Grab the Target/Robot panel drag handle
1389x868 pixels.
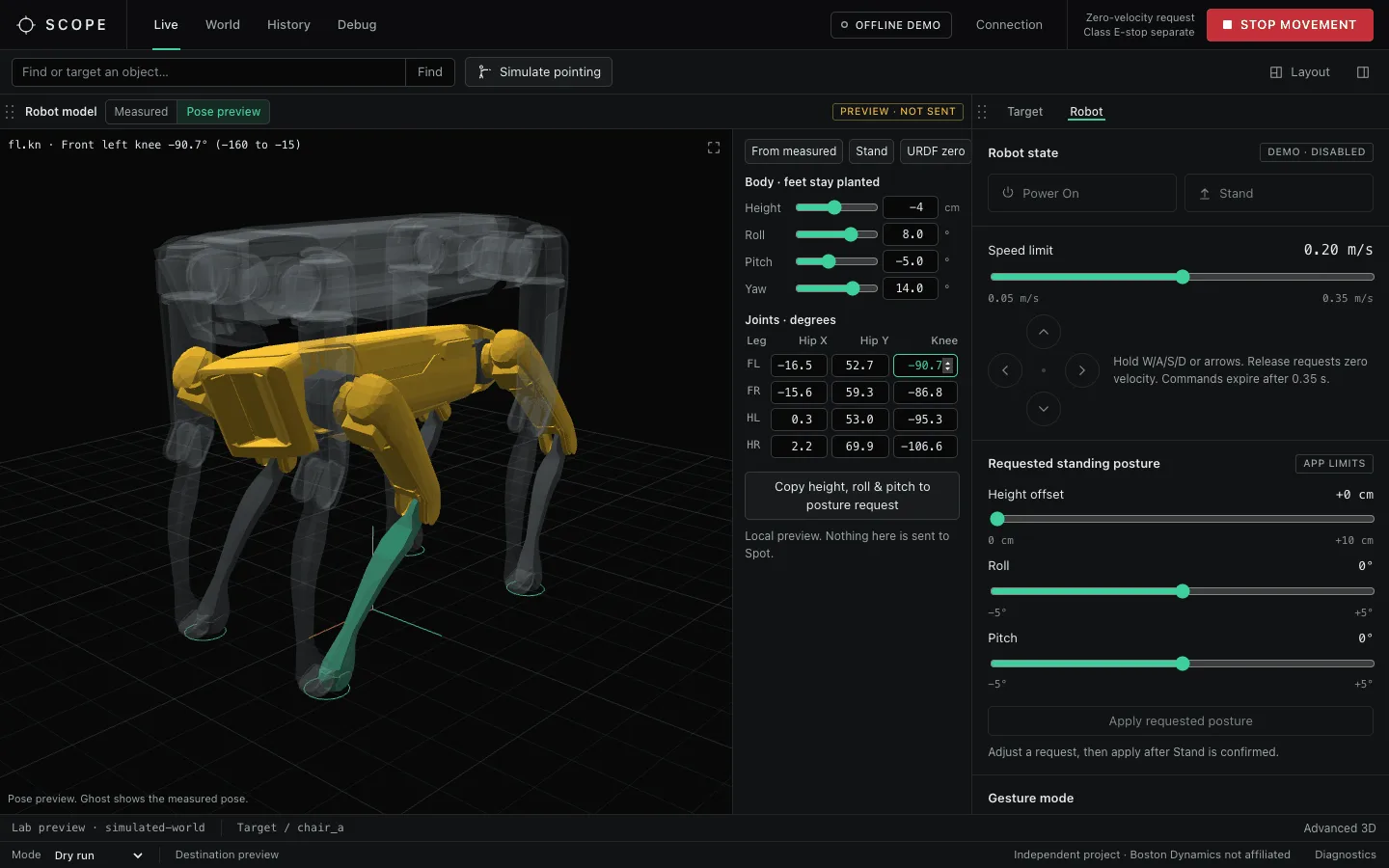(x=982, y=112)
